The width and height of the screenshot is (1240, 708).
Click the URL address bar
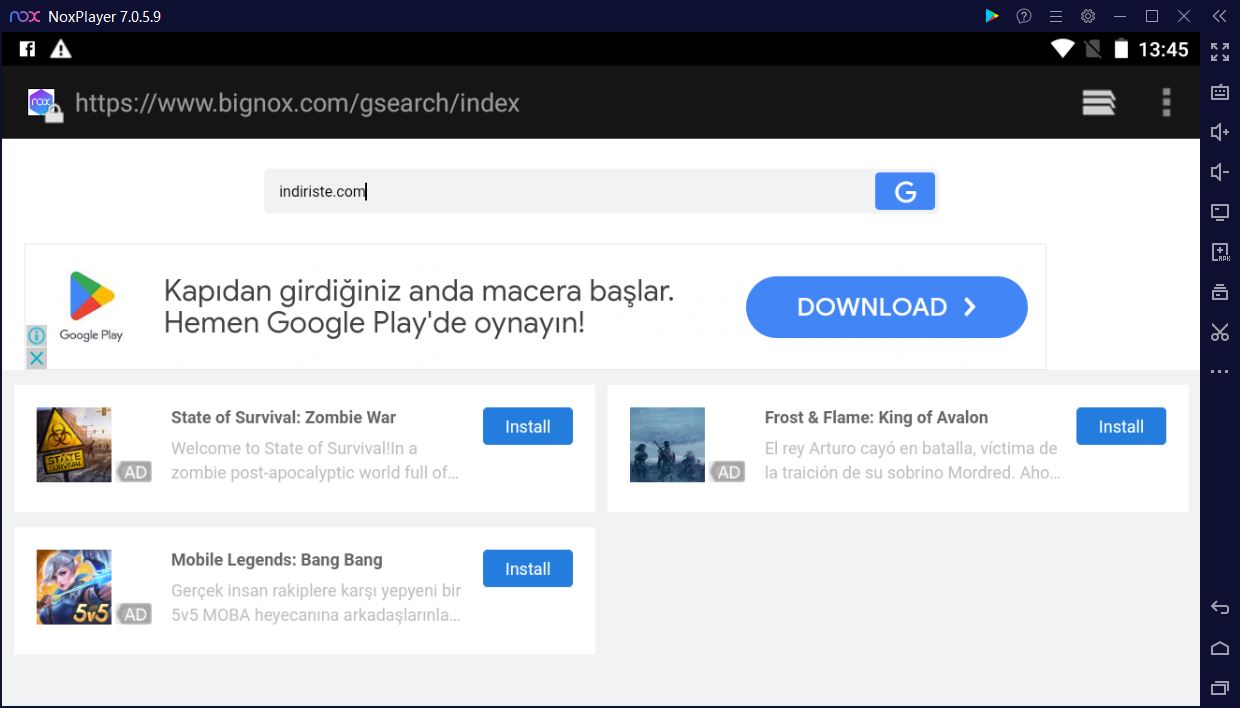297,103
